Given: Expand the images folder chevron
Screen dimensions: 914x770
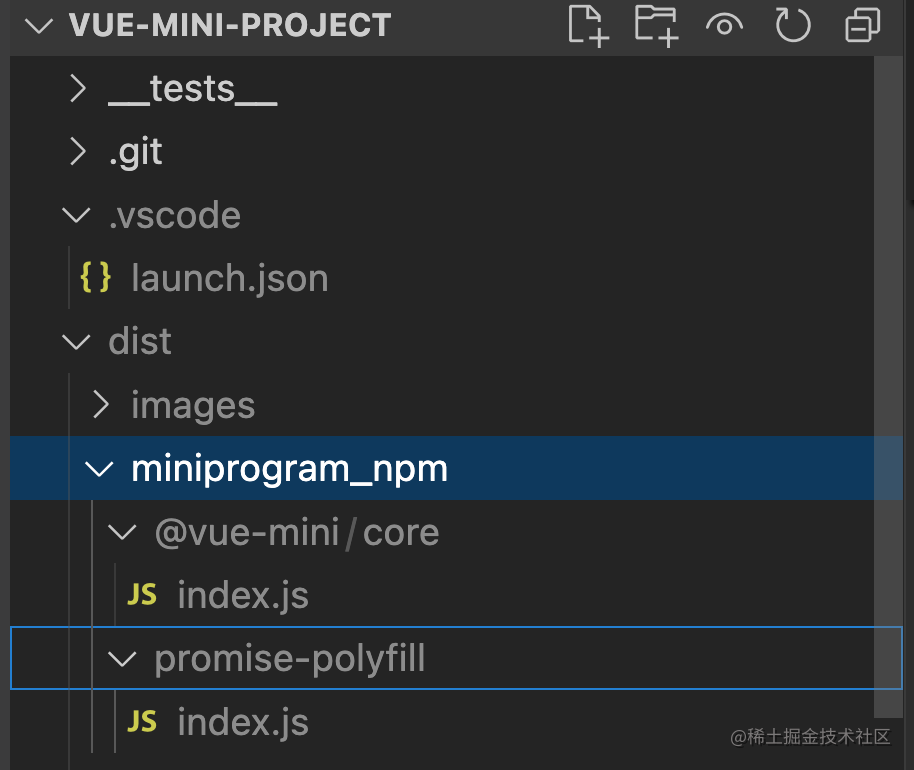Looking at the screenshot, I should pyautogui.click(x=101, y=405).
